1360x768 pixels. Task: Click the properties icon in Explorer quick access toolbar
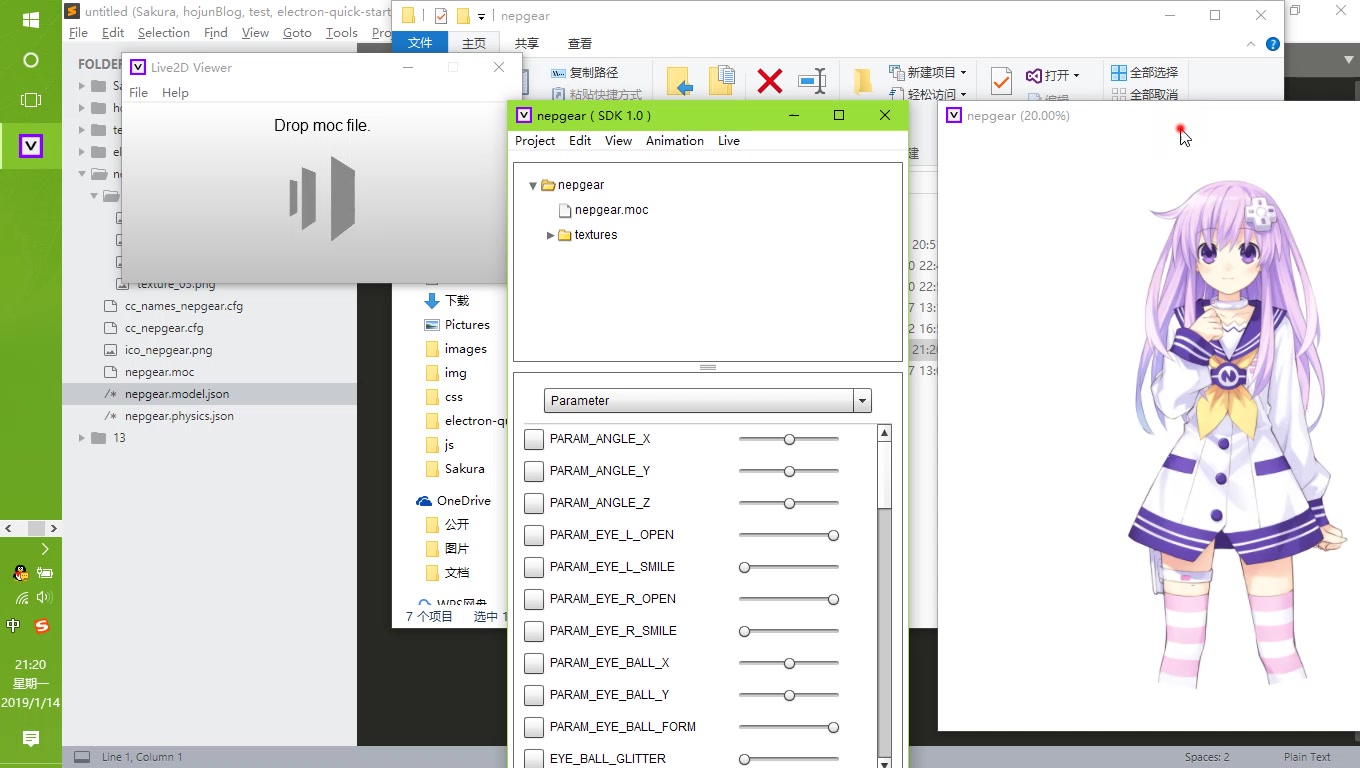click(441, 16)
